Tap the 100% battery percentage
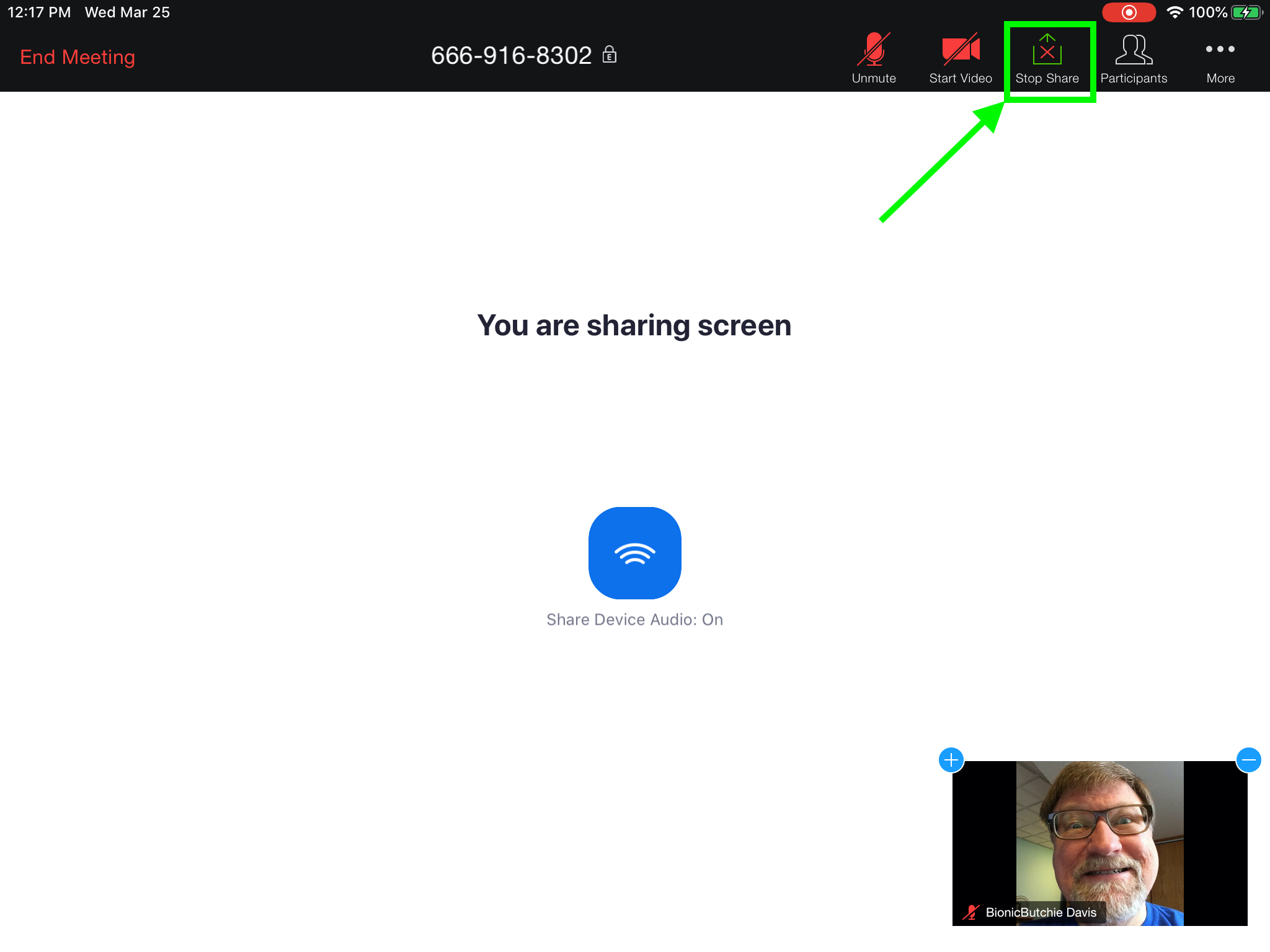This screenshot has width=1270, height=952. click(1207, 12)
